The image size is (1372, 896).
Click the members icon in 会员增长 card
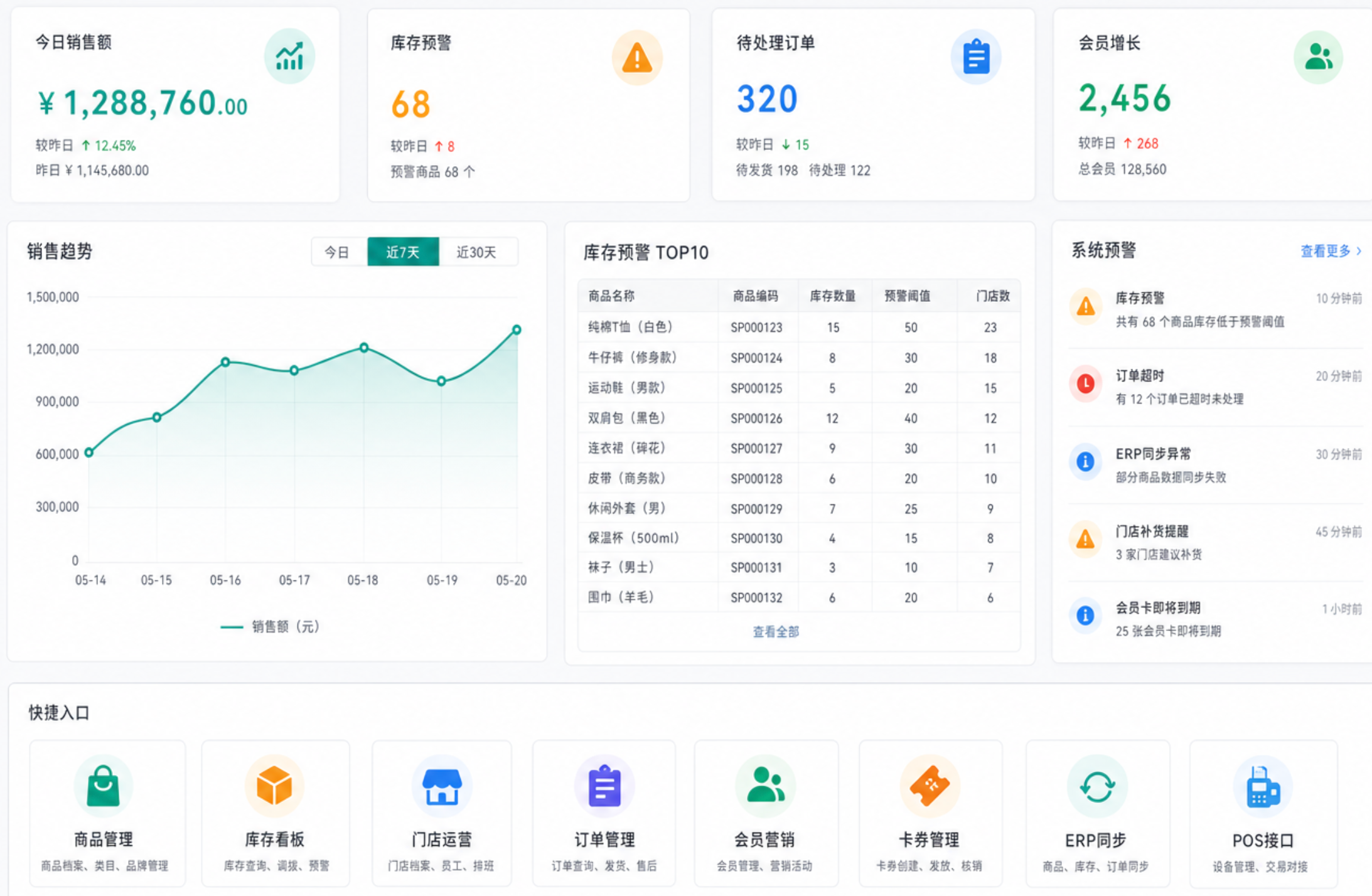pos(1318,56)
